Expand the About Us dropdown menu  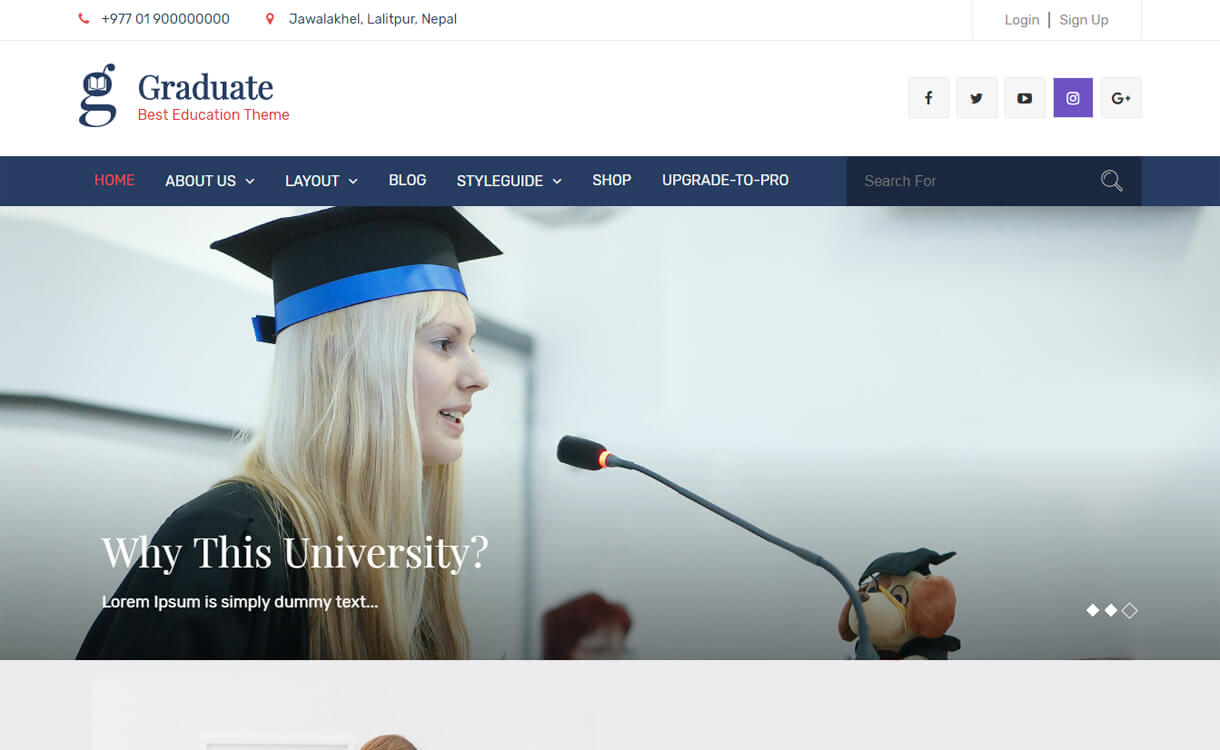[x=210, y=181]
